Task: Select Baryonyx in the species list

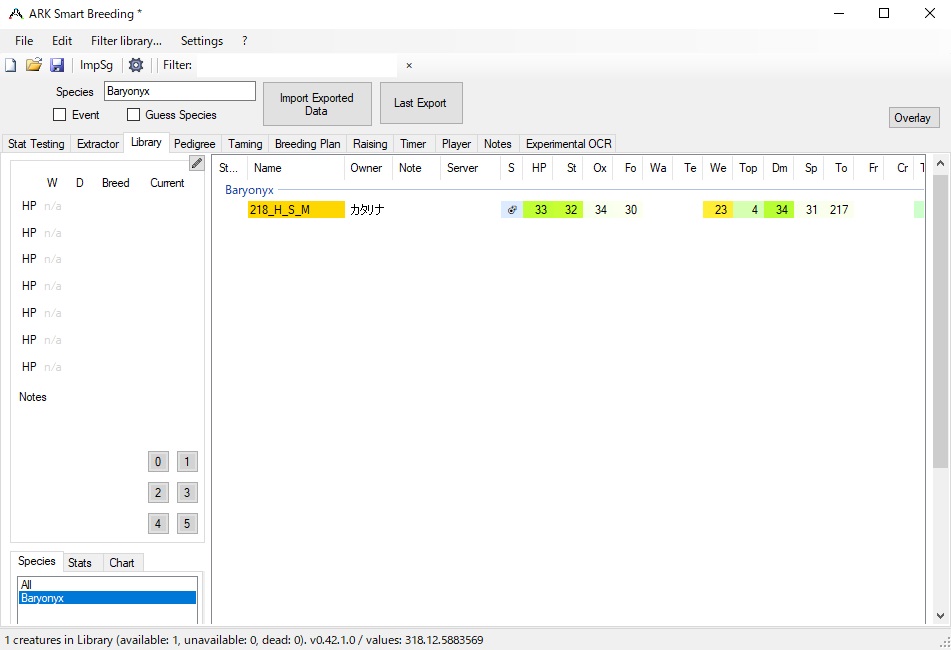Action: point(107,598)
